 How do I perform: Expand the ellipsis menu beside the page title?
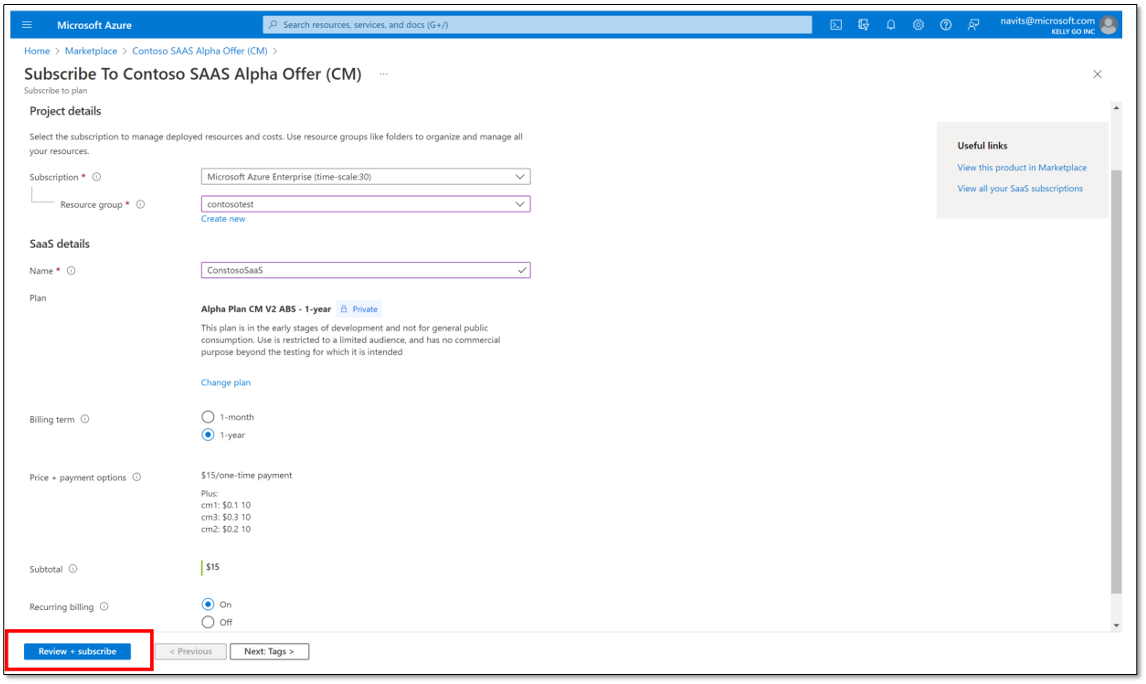coord(383,74)
